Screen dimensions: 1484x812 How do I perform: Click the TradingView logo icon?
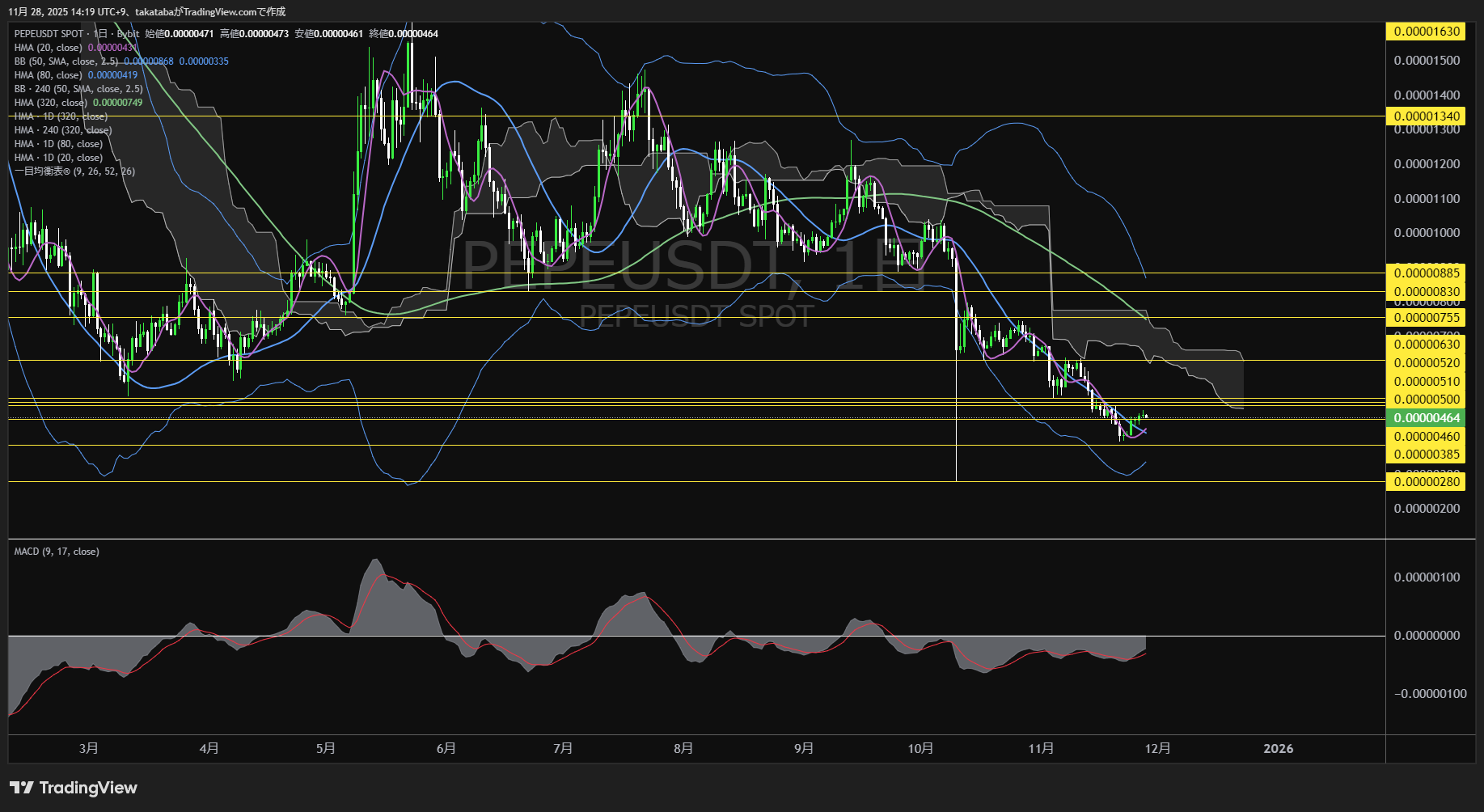21,788
